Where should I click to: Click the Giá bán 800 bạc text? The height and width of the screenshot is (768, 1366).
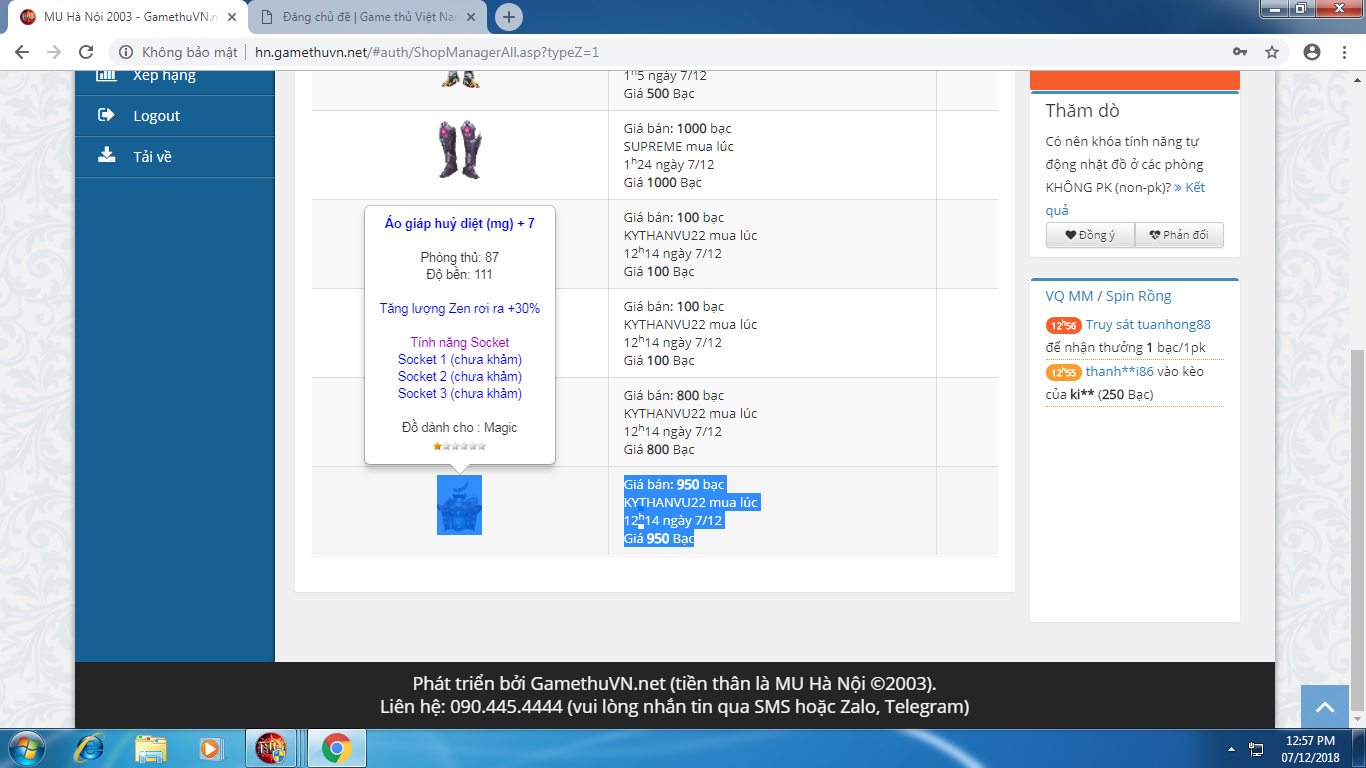(674, 395)
